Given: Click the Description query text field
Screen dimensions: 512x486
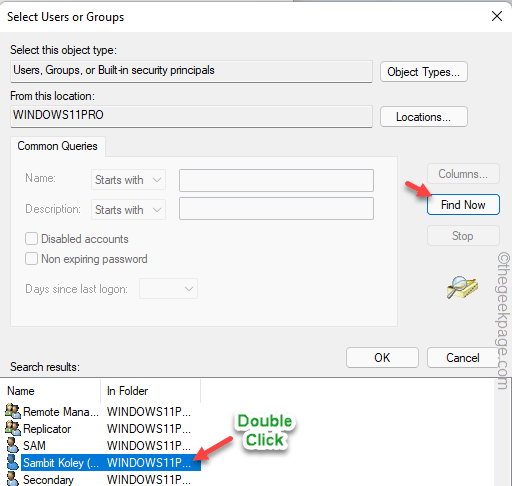Looking at the screenshot, I should (x=276, y=208).
